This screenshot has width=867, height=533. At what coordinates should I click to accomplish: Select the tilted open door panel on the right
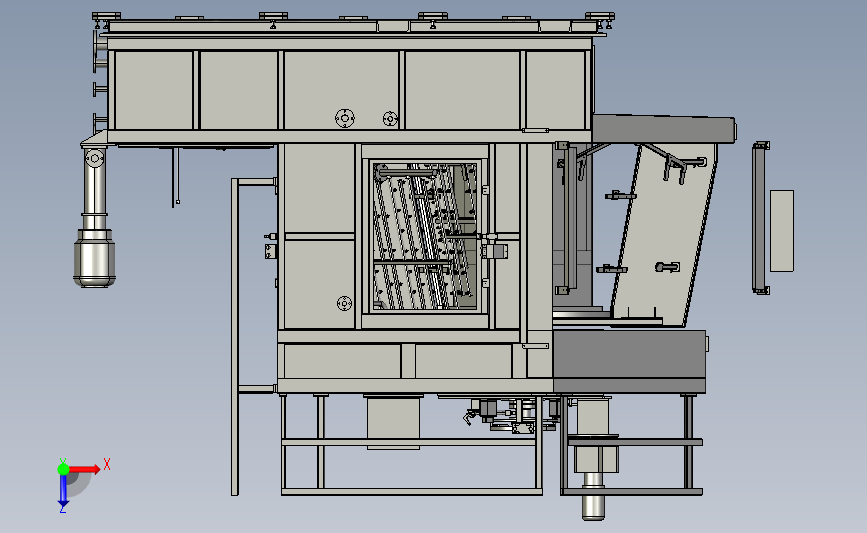point(664,235)
